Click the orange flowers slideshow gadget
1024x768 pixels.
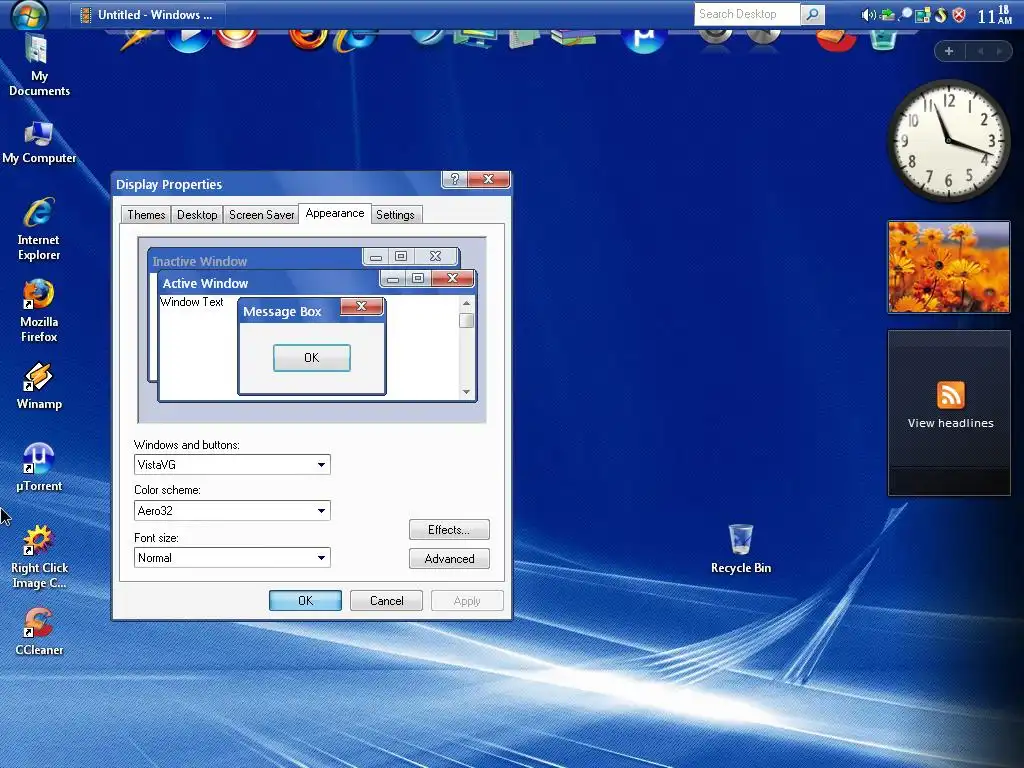tap(949, 266)
